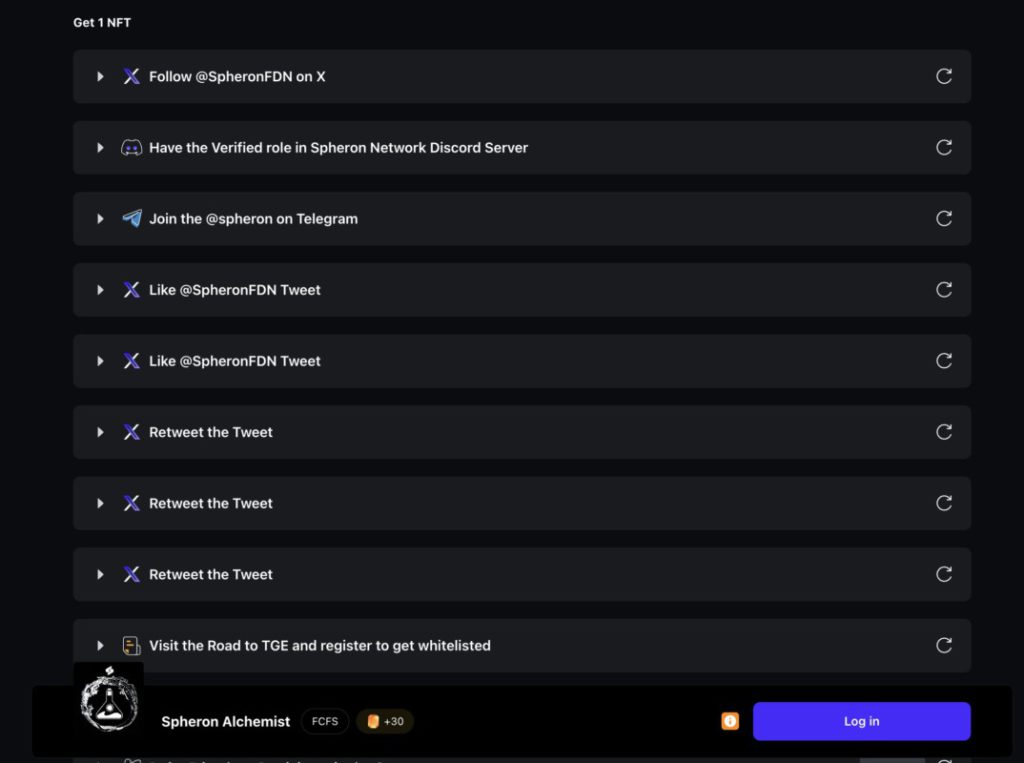Click the Log in button

[x=861, y=721]
